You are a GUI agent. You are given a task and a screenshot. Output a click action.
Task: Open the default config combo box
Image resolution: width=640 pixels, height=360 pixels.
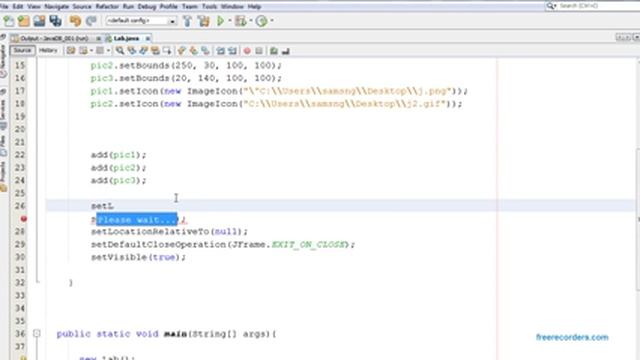(x=141, y=20)
